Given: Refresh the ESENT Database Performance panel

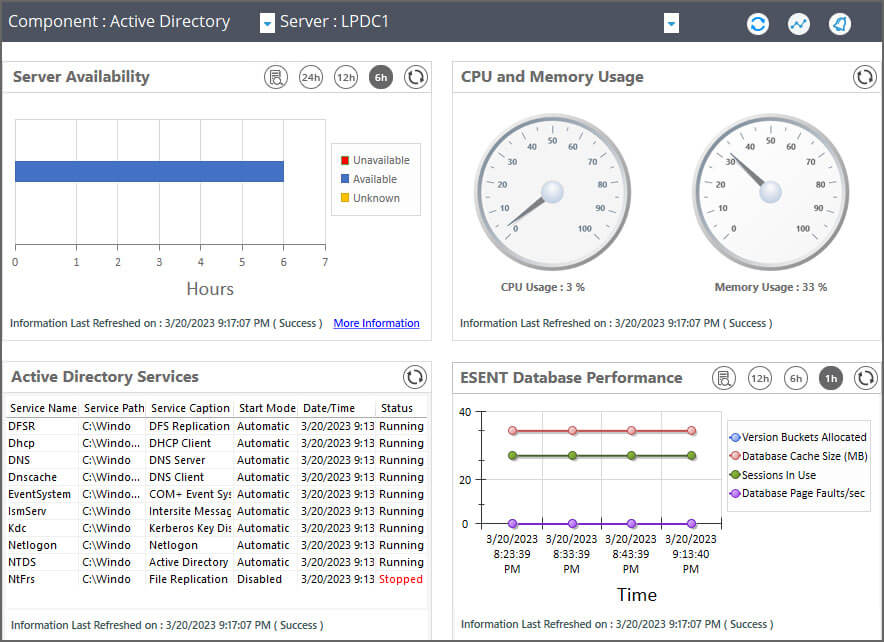Looking at the screenshot, I should [865, 378].
